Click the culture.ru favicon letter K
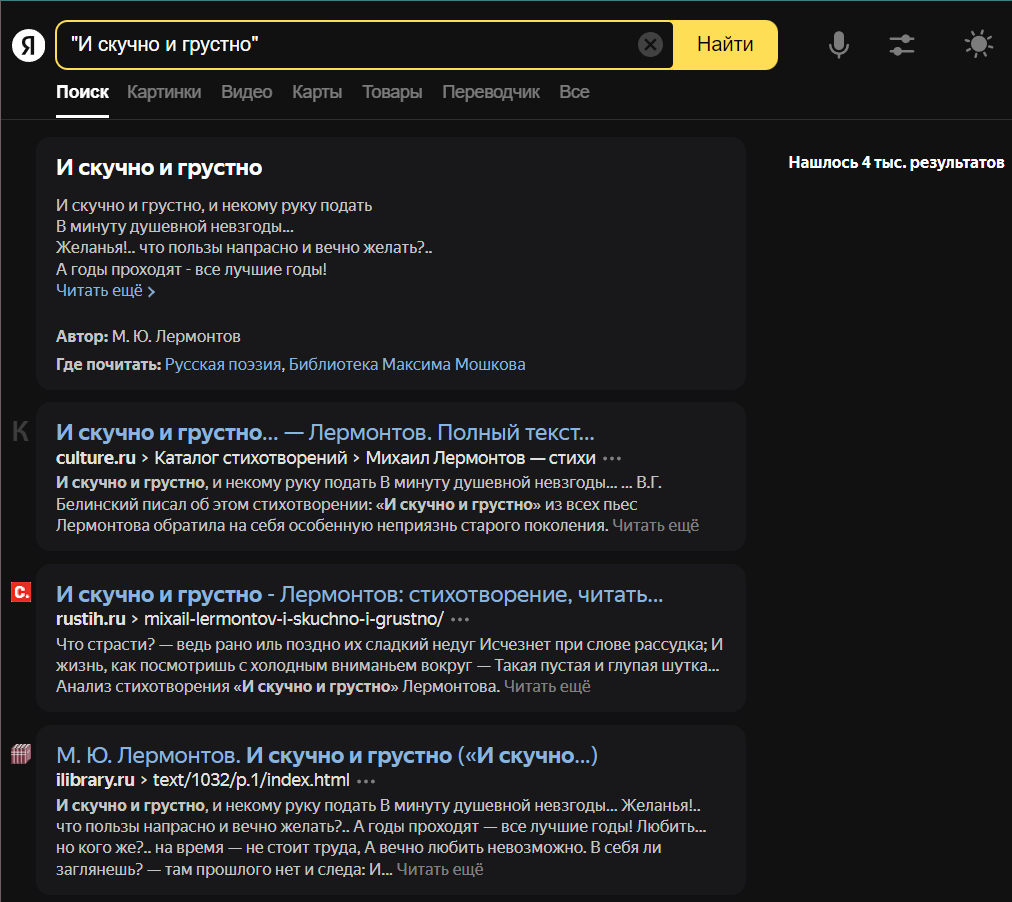 pyautogui.click(x=21, y=431)
